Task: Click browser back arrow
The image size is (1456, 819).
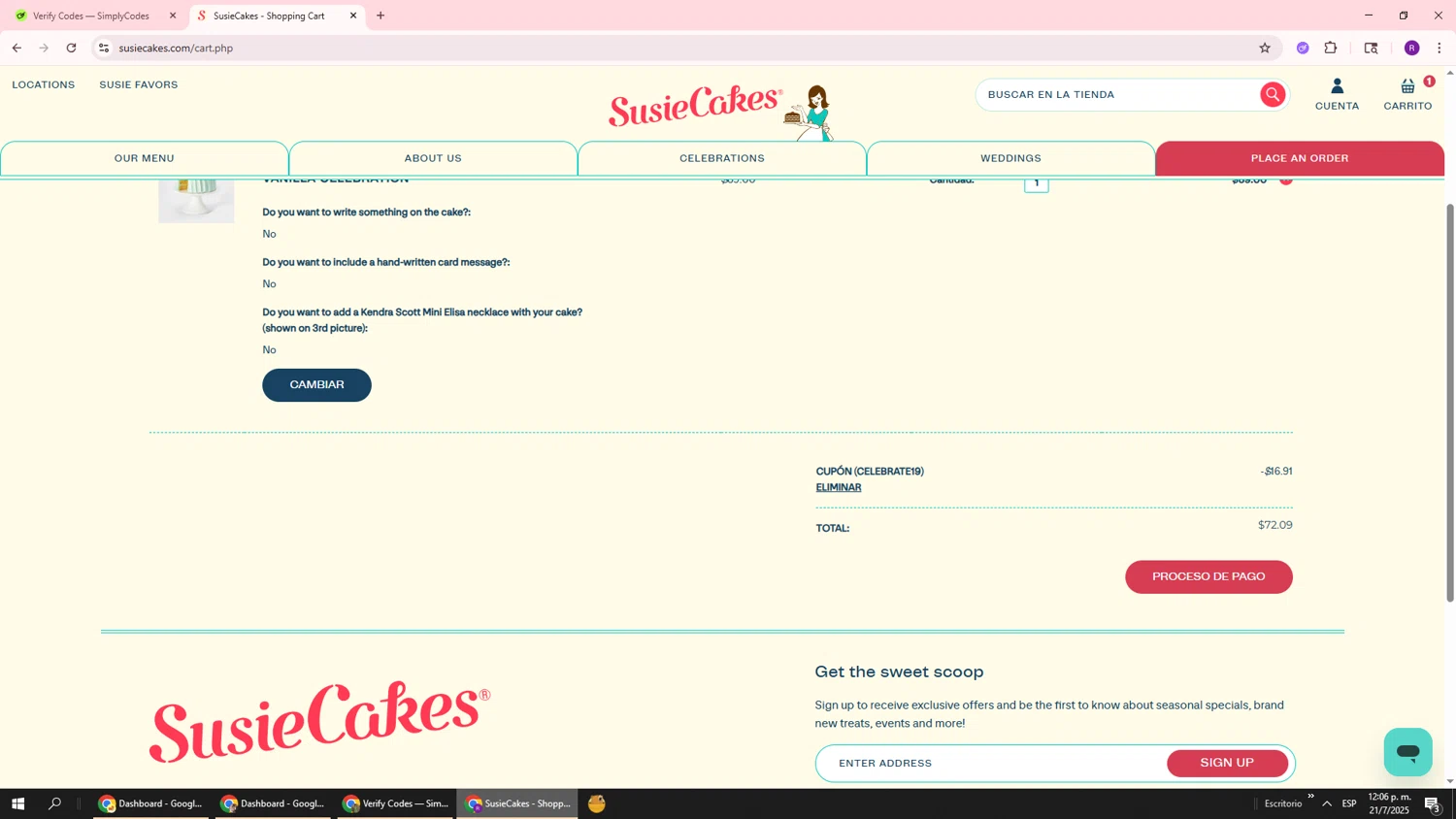Action: coord(17,48)
